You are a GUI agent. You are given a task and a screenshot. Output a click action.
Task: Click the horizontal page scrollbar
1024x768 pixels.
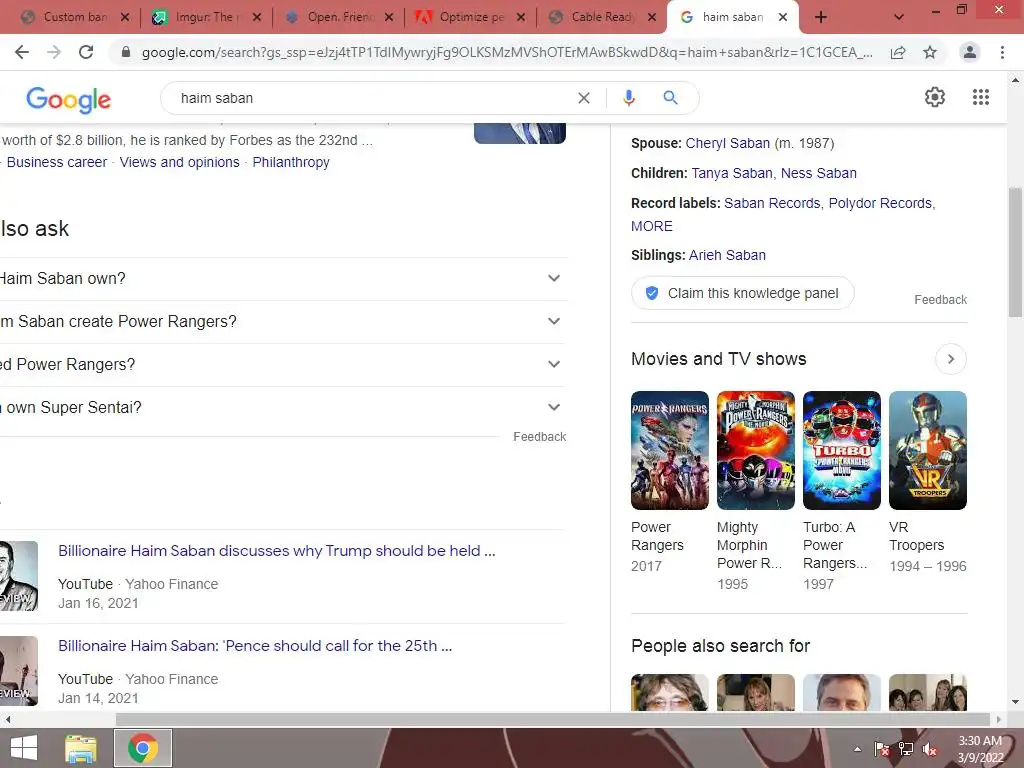coord(552,719)
